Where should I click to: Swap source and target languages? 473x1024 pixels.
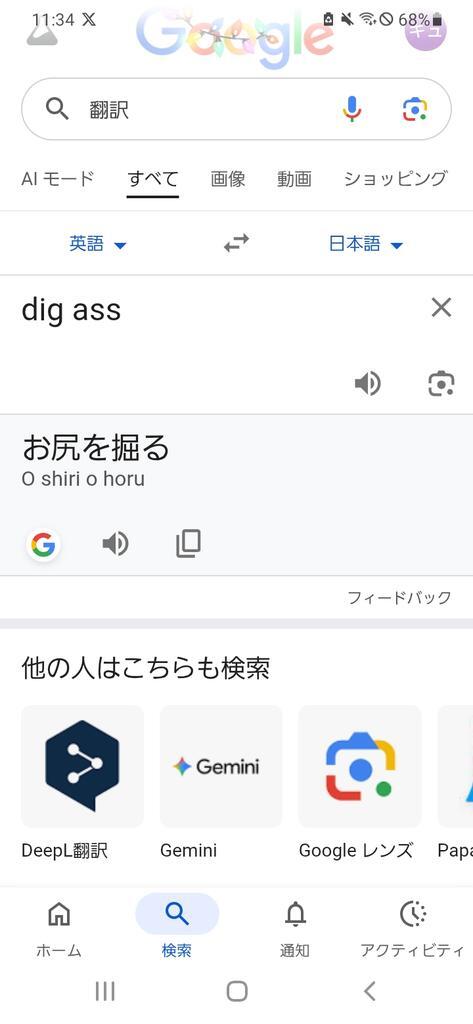(x=236, y=244)
